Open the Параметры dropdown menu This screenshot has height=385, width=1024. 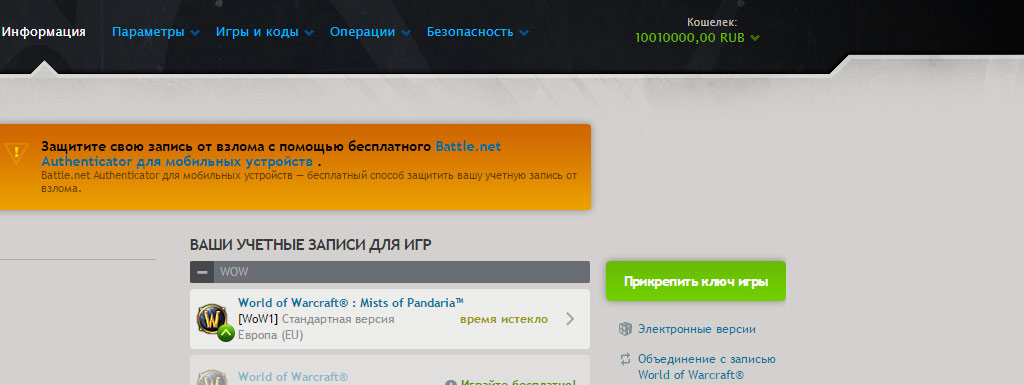(x=155, y=32)
